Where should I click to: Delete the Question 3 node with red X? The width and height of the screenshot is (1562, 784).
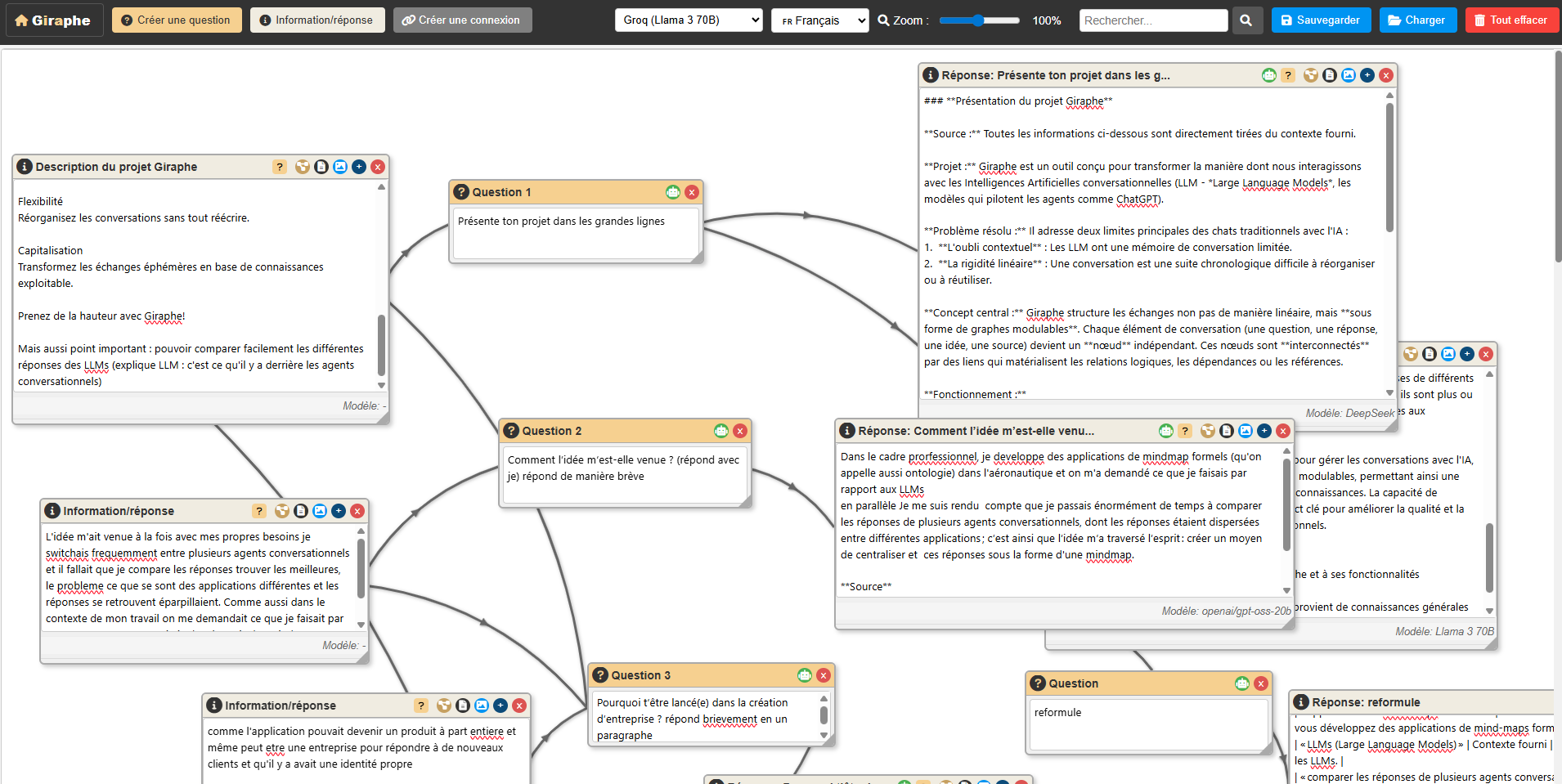point(824,675)
